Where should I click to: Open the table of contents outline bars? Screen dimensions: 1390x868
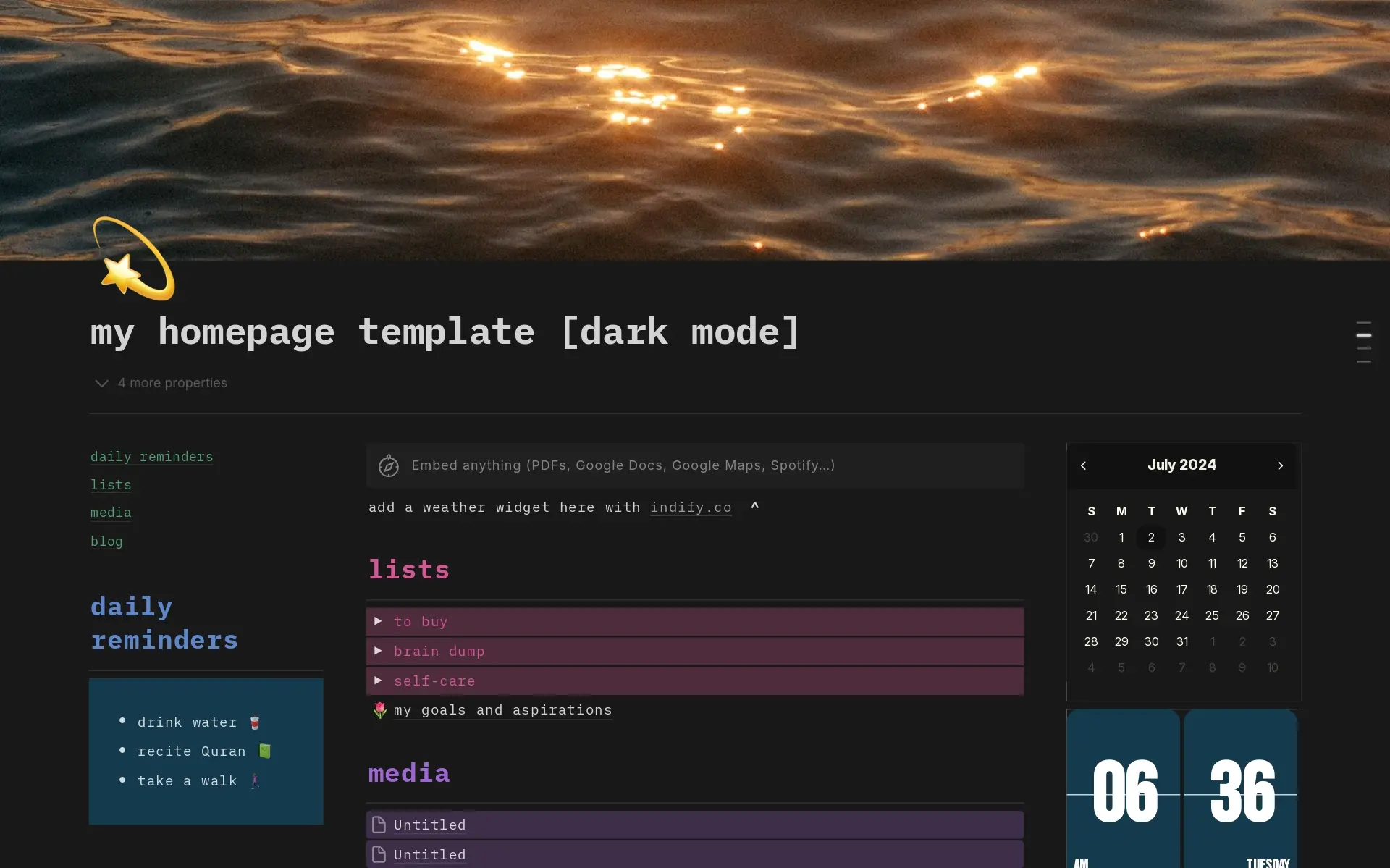pyautogui.click(x=1363, y=342)
